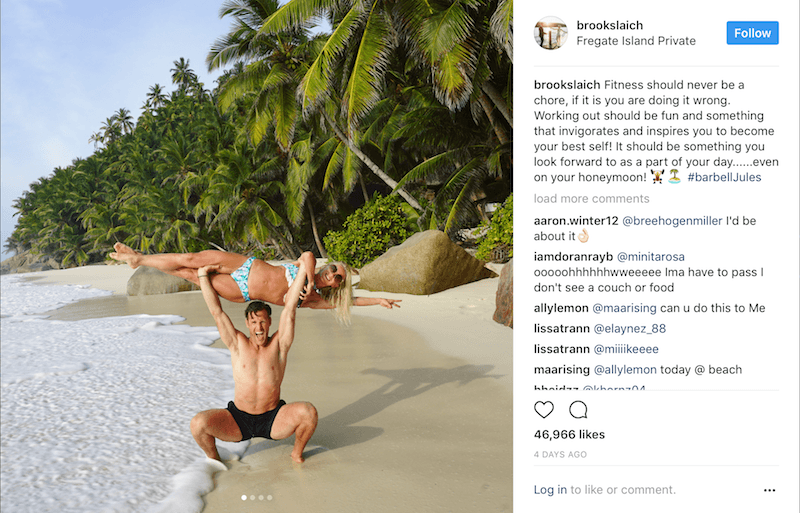Screen dimensions: 800x513
Task: Open aaron.winter12's profile
Action: click(576, 220)
